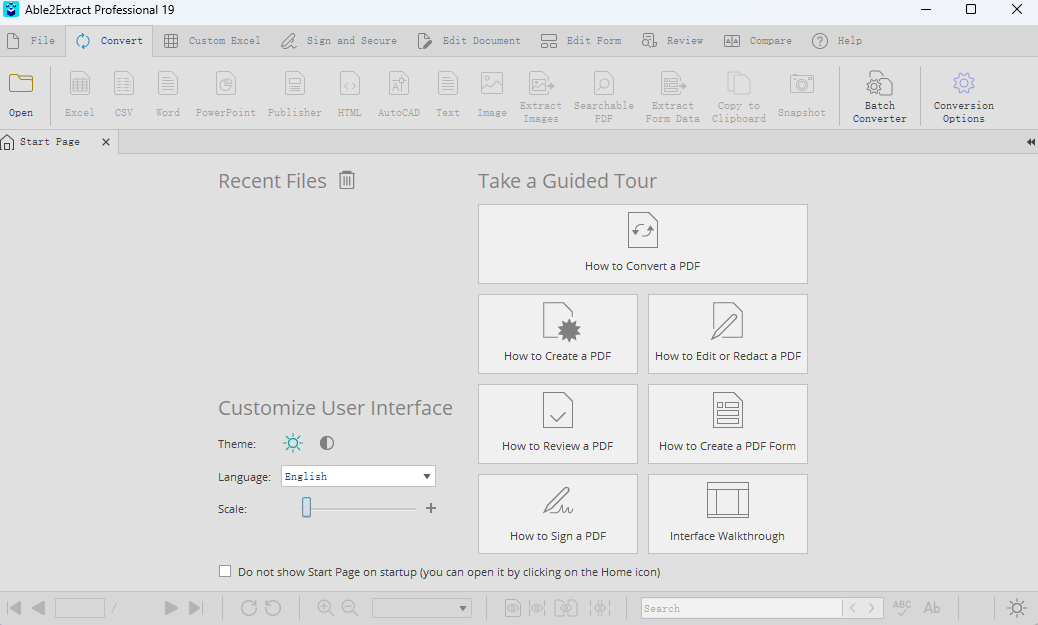The image size is (1038, 625).
Task: Click the brightness icon in status bar
Action: [1016, 607]
